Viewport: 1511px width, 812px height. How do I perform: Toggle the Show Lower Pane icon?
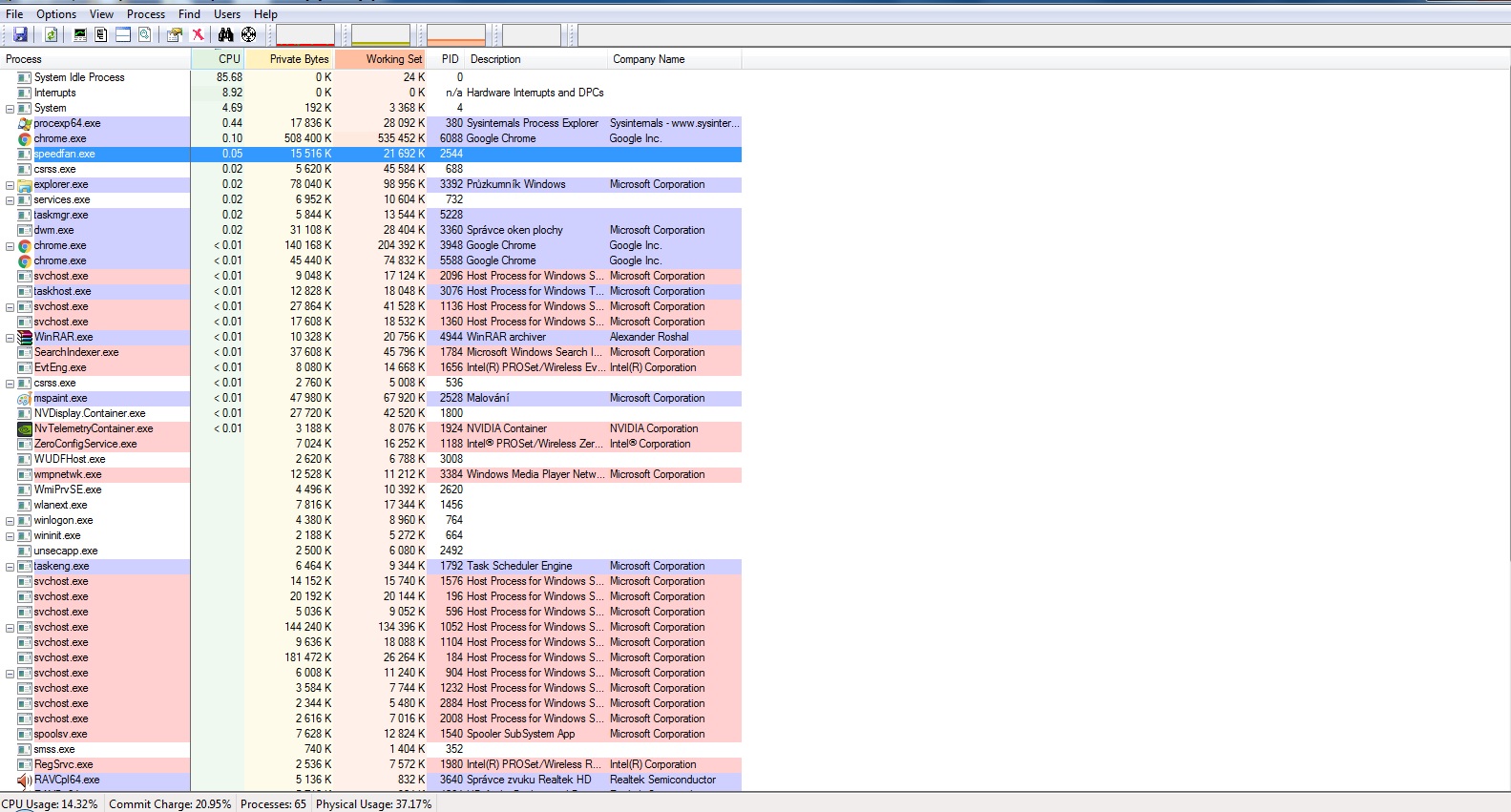click(x=123, y=34)
